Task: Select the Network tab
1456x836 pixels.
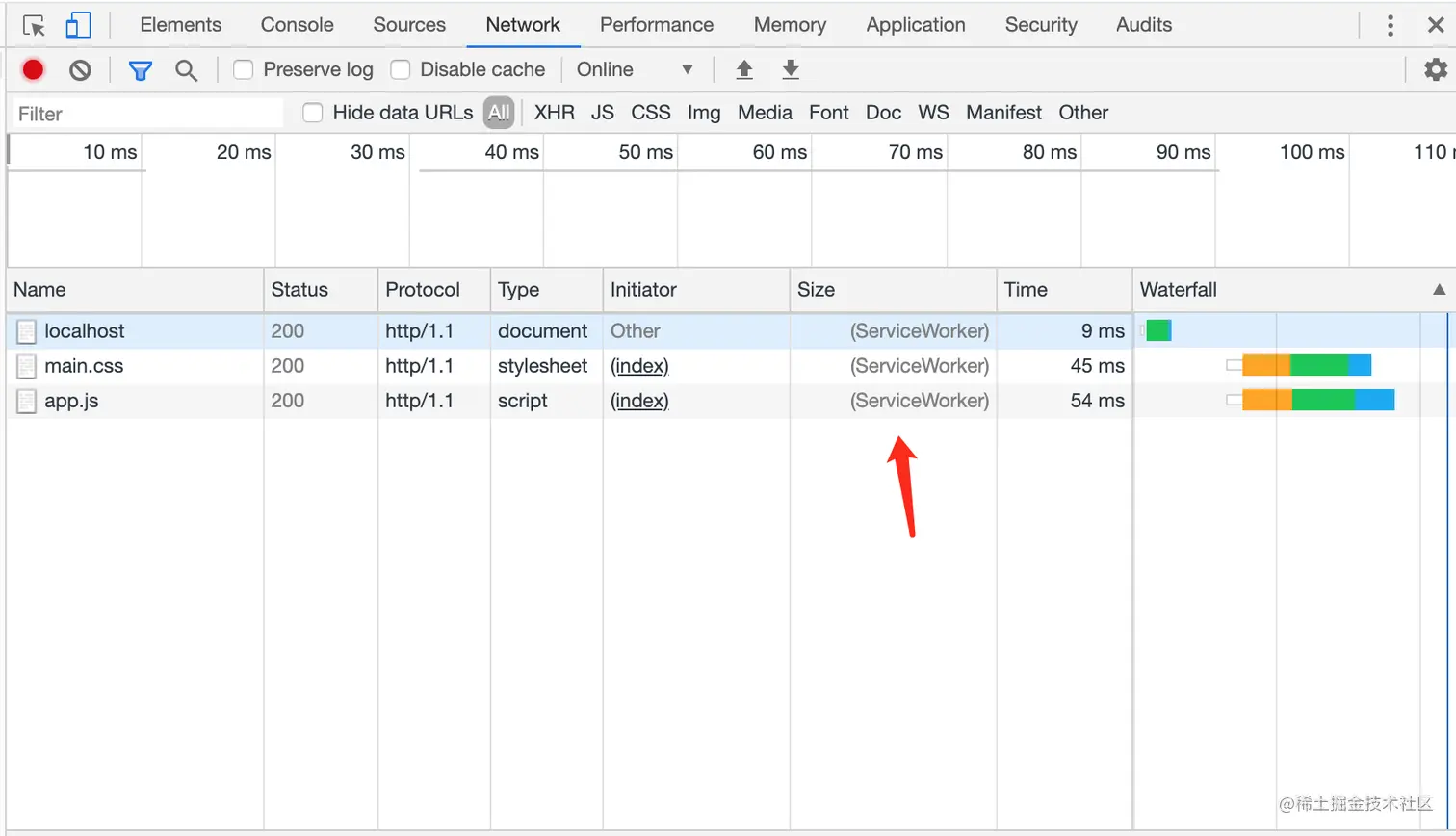Action: pos(523,25)
